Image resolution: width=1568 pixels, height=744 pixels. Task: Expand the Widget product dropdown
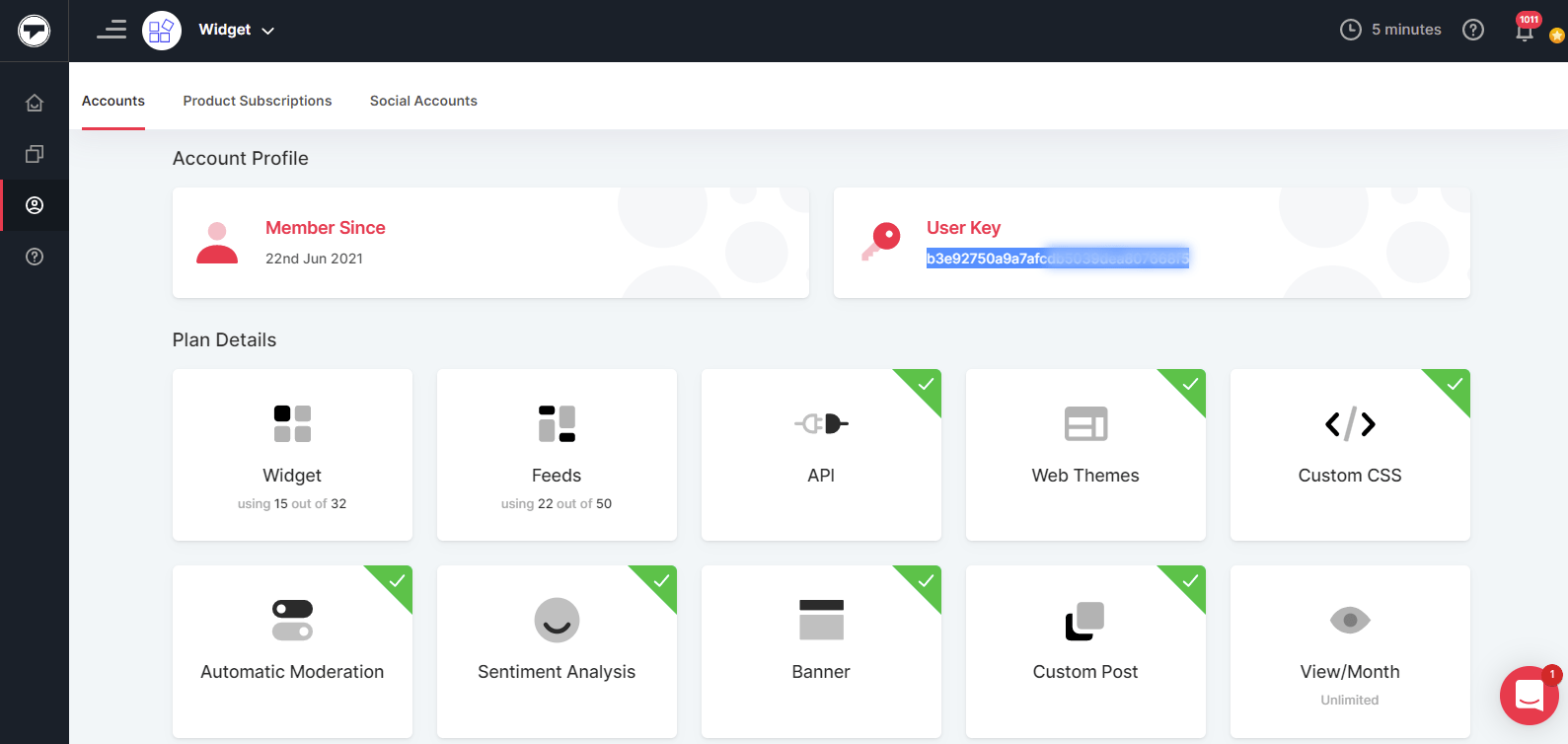[x=267, y=31]
